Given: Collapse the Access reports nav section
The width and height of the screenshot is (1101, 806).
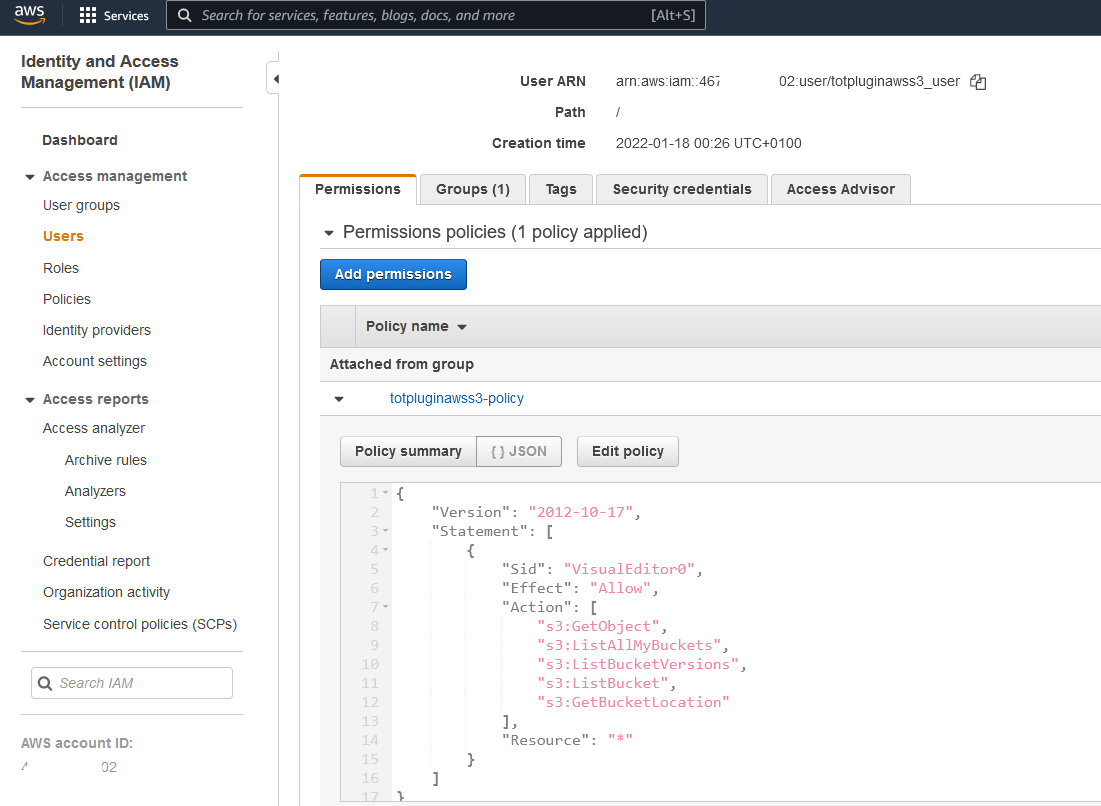Looking at the screenshot, I should point(29,400).
